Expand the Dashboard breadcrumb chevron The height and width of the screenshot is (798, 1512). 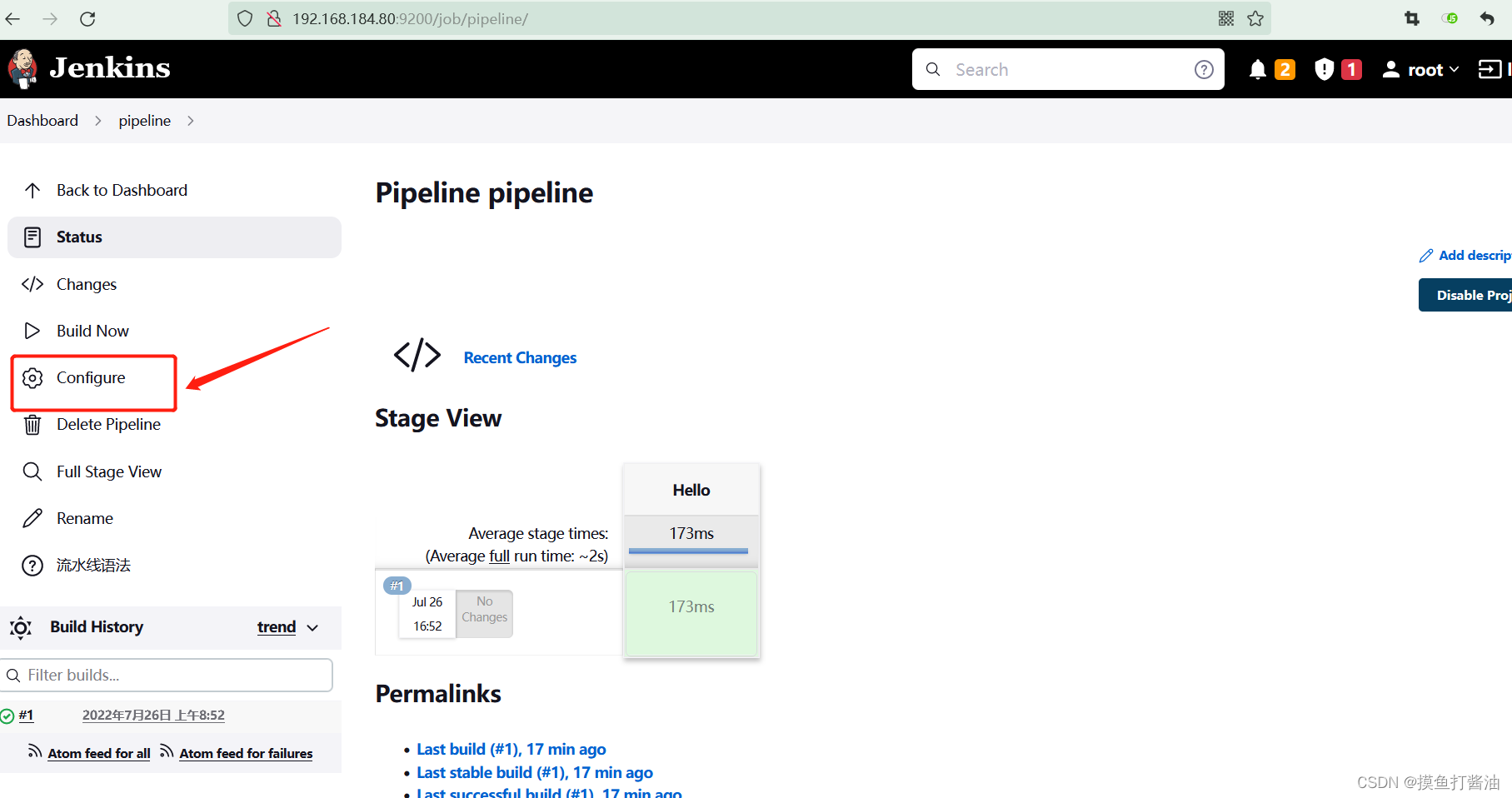point(98,121)
